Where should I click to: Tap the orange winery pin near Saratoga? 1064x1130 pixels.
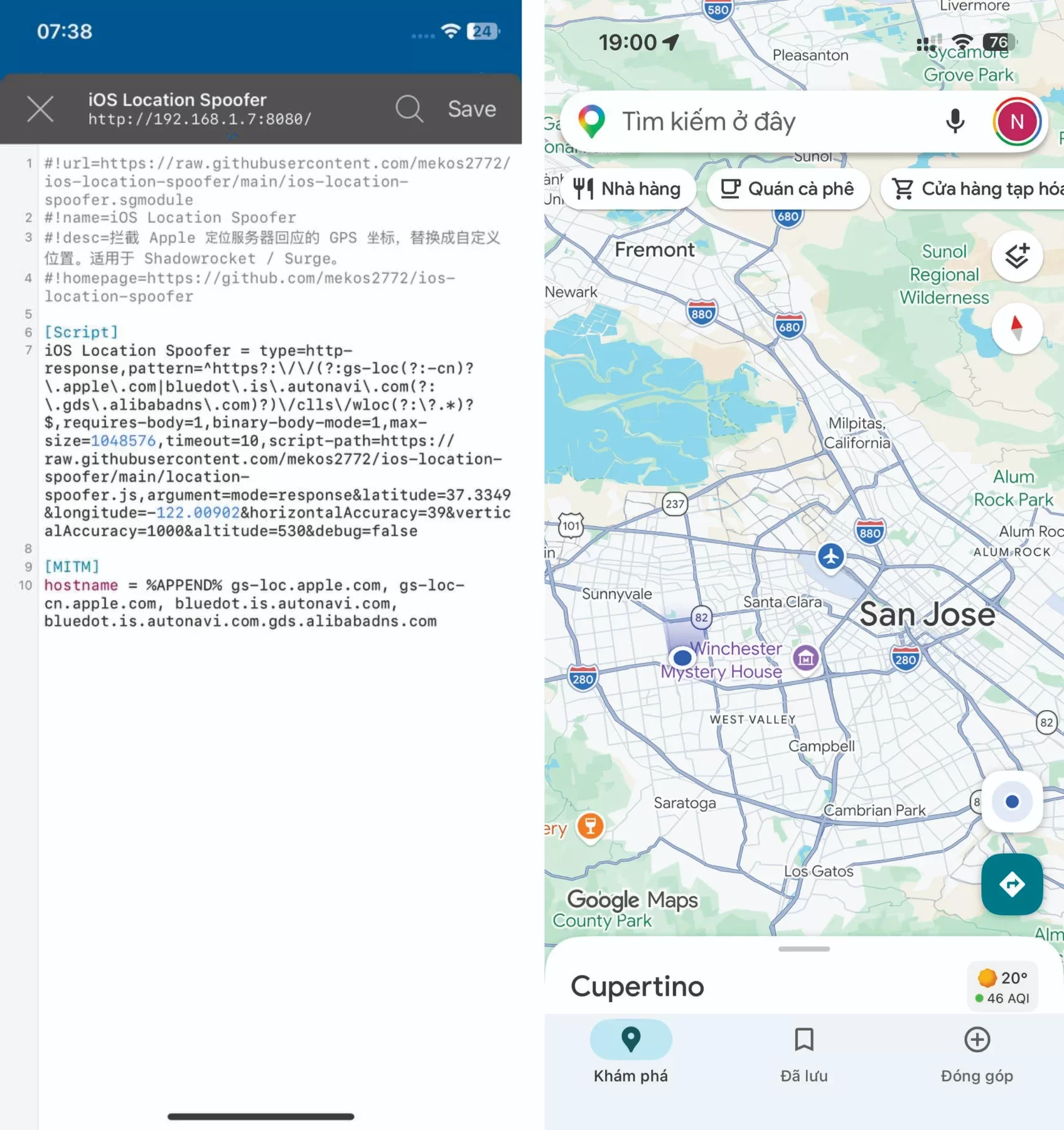pyautogui.click(x=590, y=826)
